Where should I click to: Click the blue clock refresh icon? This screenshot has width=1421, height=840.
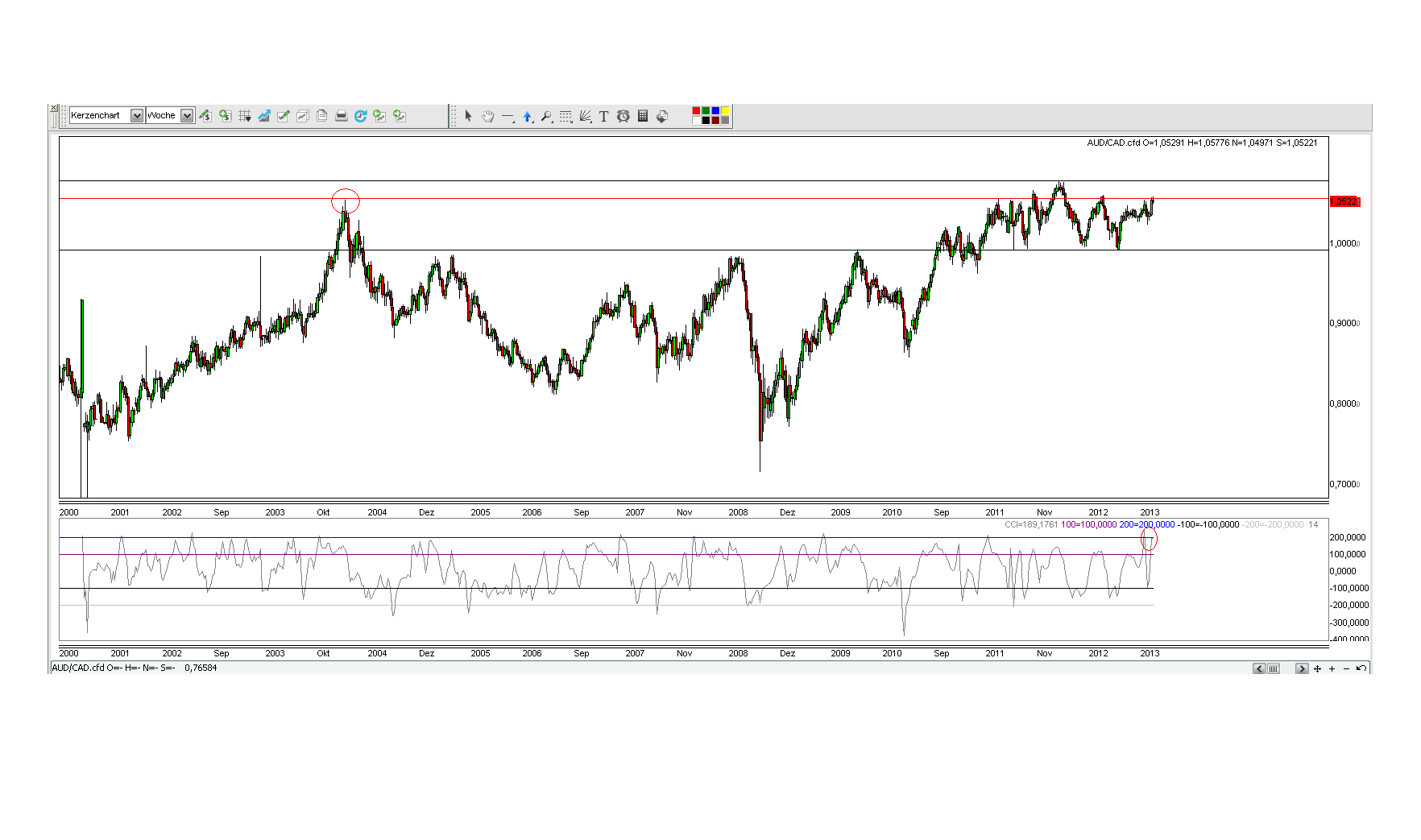coord(361,116)
